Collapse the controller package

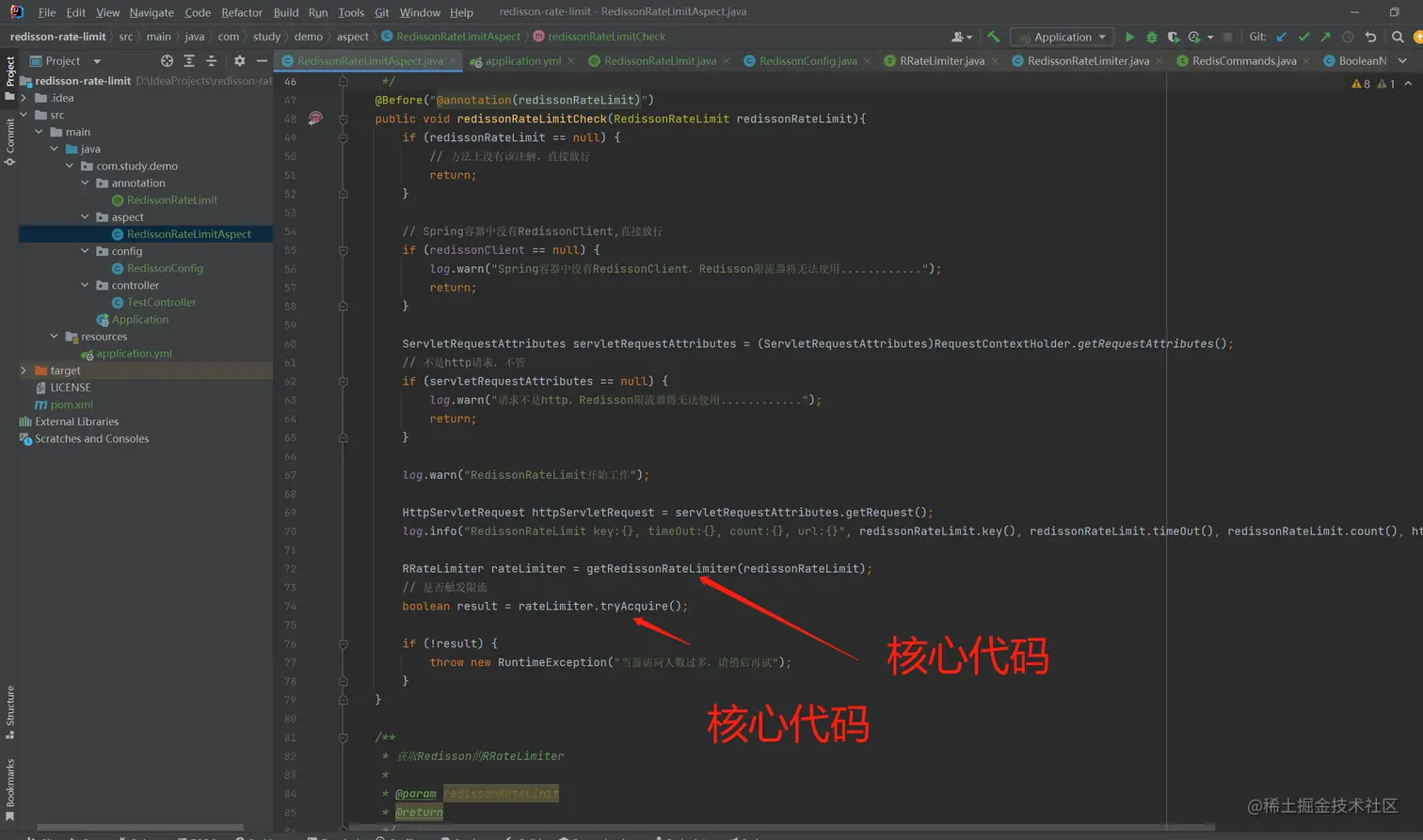coord(85,285)
